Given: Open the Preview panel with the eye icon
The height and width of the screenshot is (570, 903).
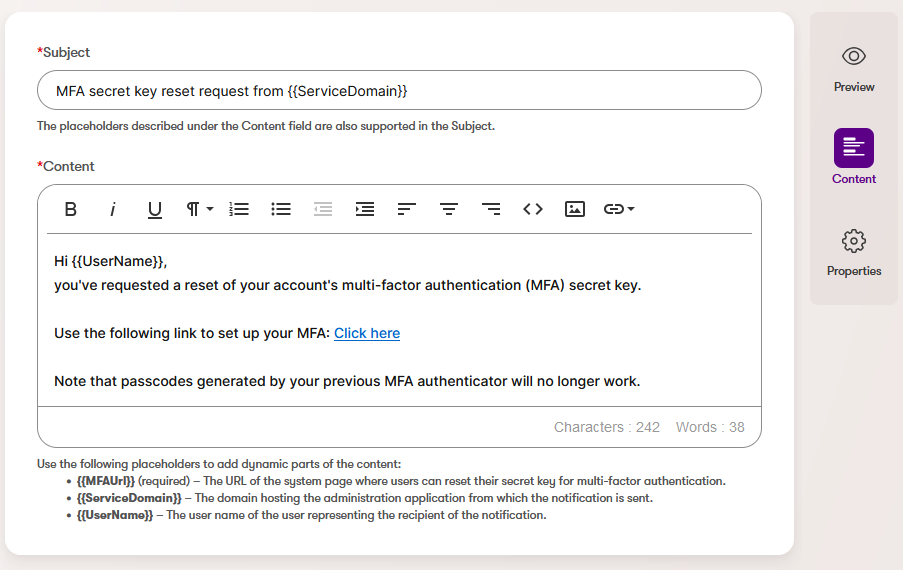Looking at the screenshot, I should 854,67.
